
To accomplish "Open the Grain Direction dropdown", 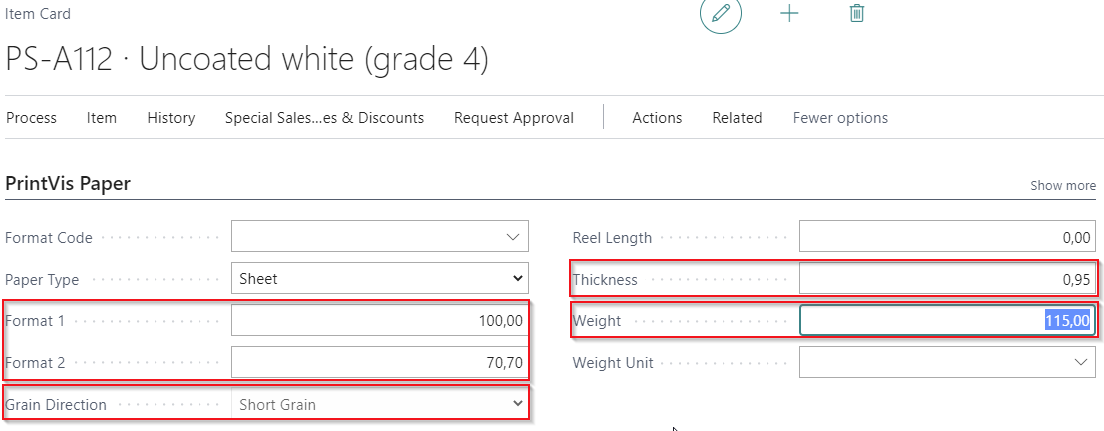I will point(380,404).
